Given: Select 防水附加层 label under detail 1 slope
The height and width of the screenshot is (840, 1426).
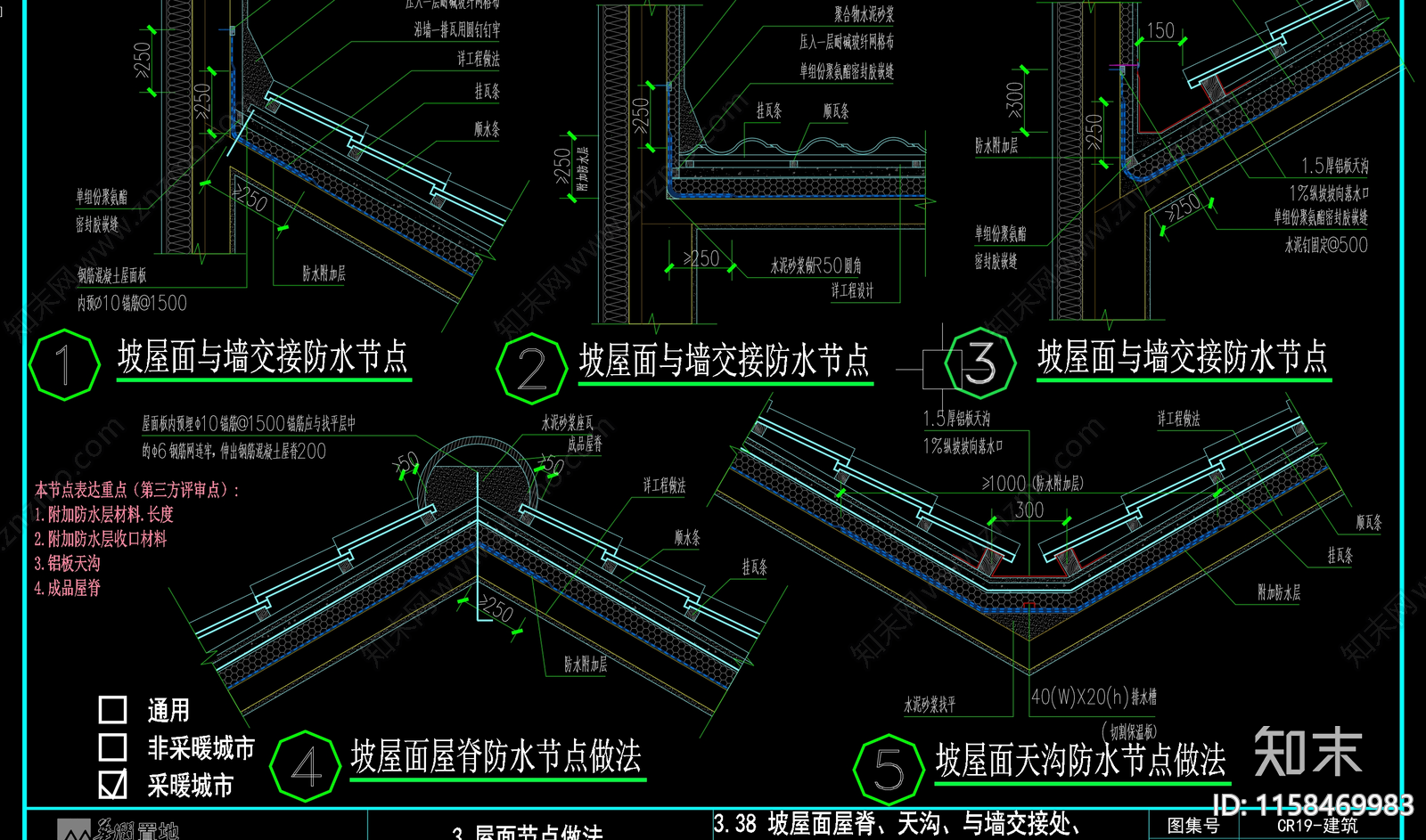Looking at the screenshot, I should pos(324,273).
